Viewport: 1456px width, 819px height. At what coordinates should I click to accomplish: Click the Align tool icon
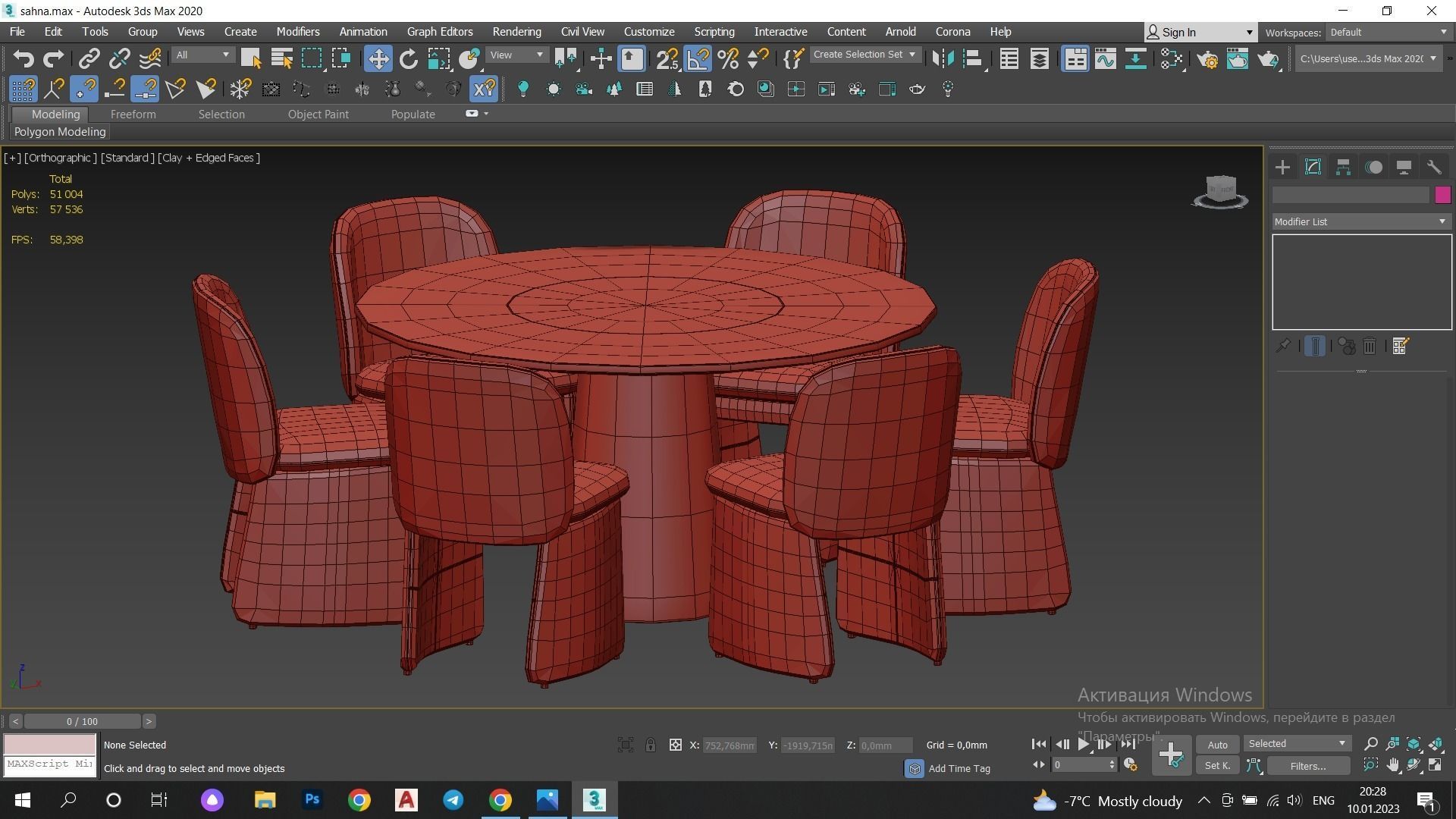click(x=973, y=58)
